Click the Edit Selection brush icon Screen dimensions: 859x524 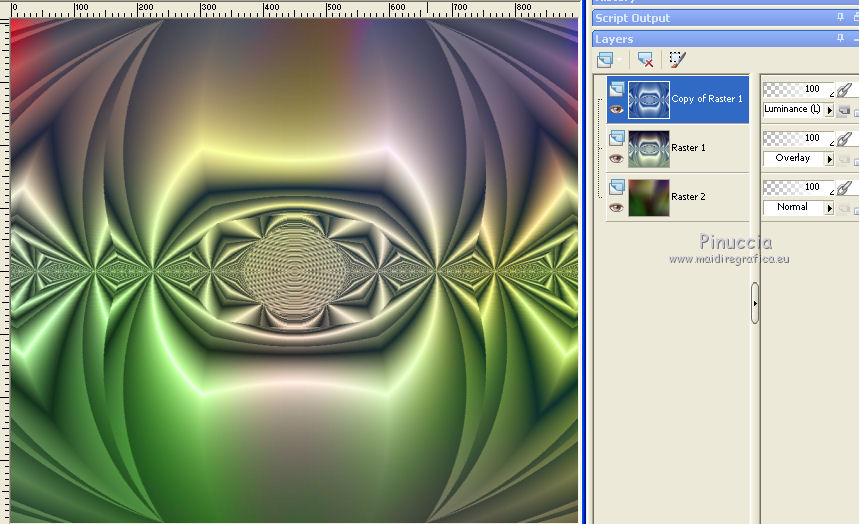[x=677, y=59]
